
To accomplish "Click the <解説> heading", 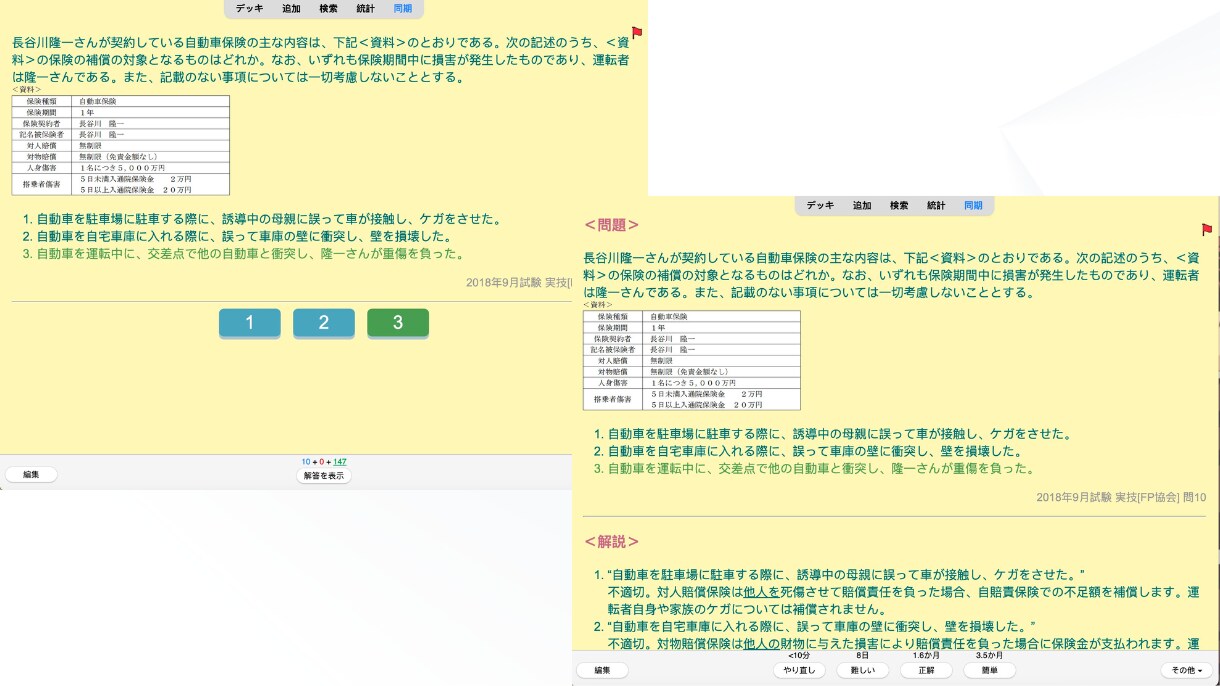I will pos(611,542).
